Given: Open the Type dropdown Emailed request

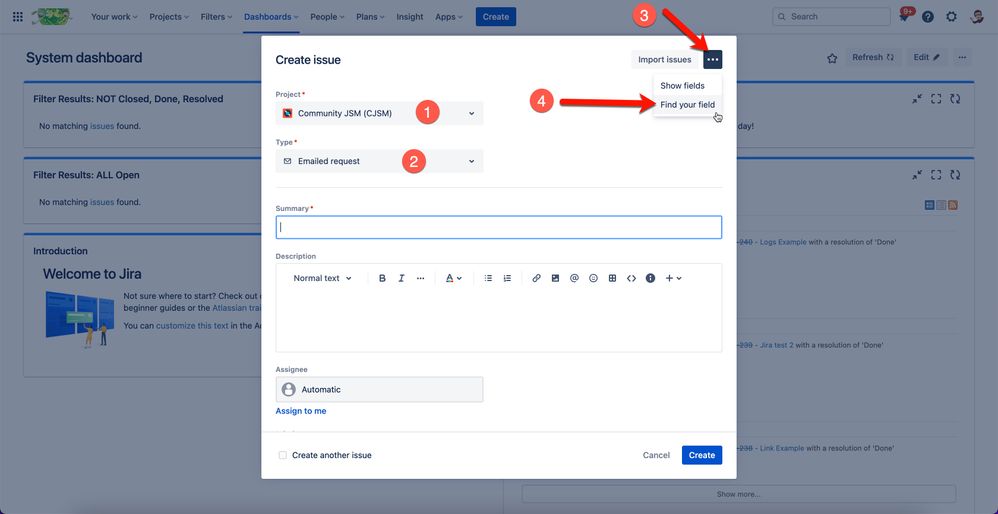Looking at the screenshot, I should 379,161.
